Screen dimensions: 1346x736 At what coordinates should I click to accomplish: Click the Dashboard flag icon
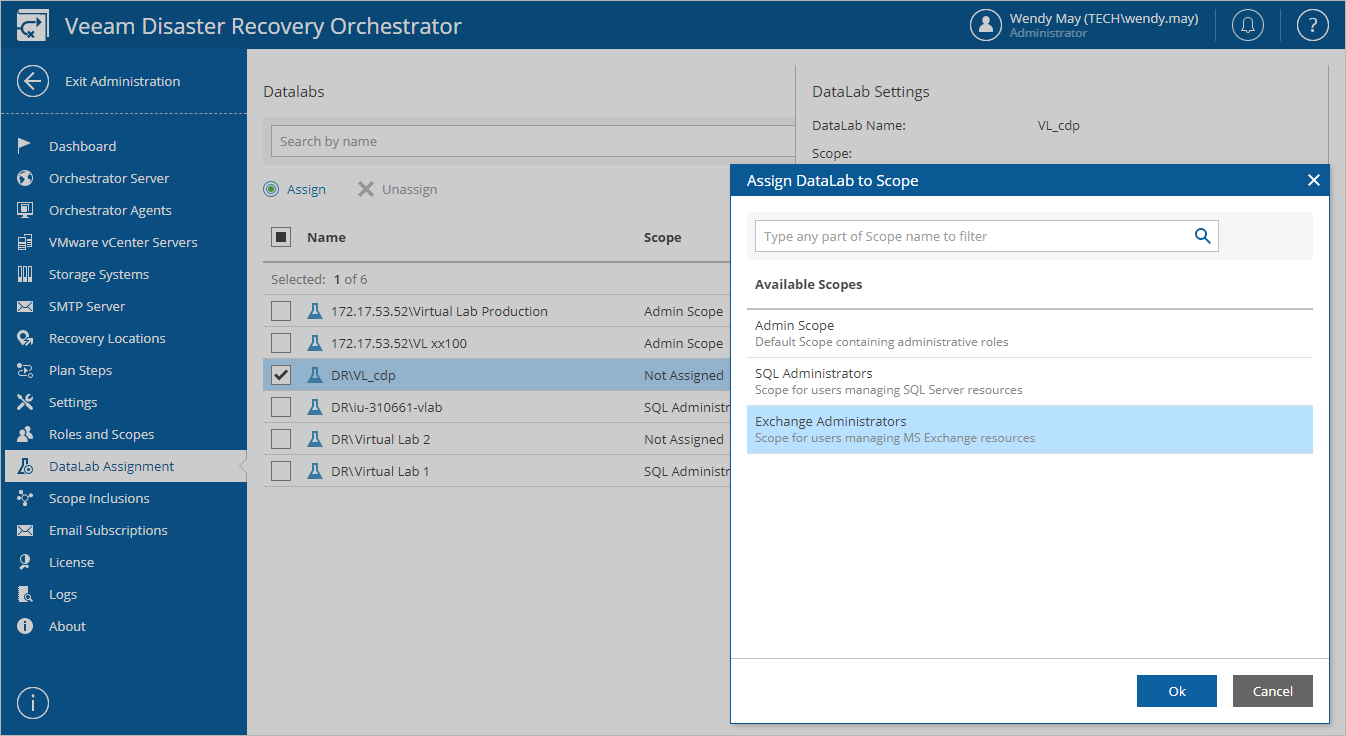pos(26,146)
